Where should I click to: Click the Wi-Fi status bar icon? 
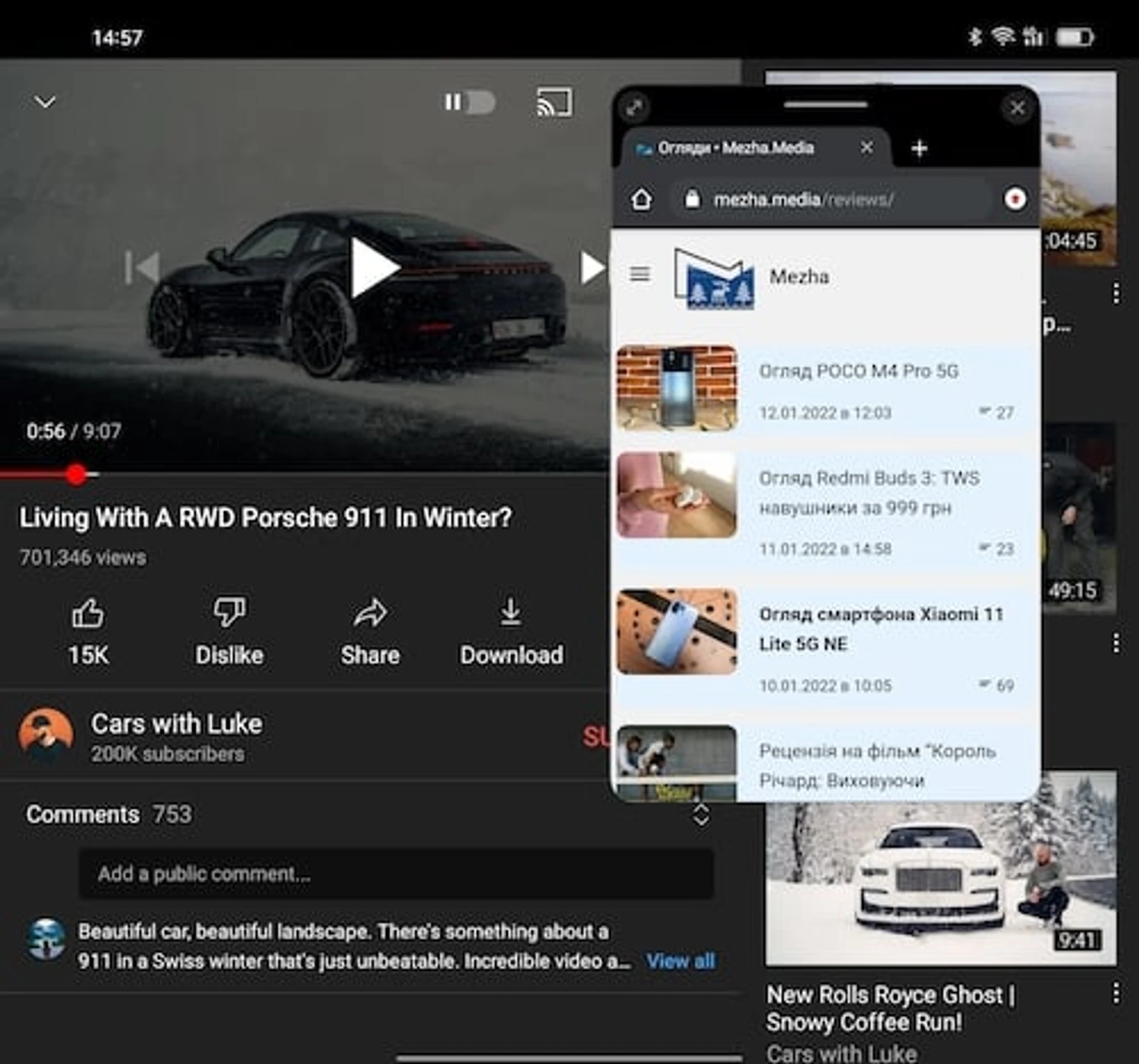1002,37
